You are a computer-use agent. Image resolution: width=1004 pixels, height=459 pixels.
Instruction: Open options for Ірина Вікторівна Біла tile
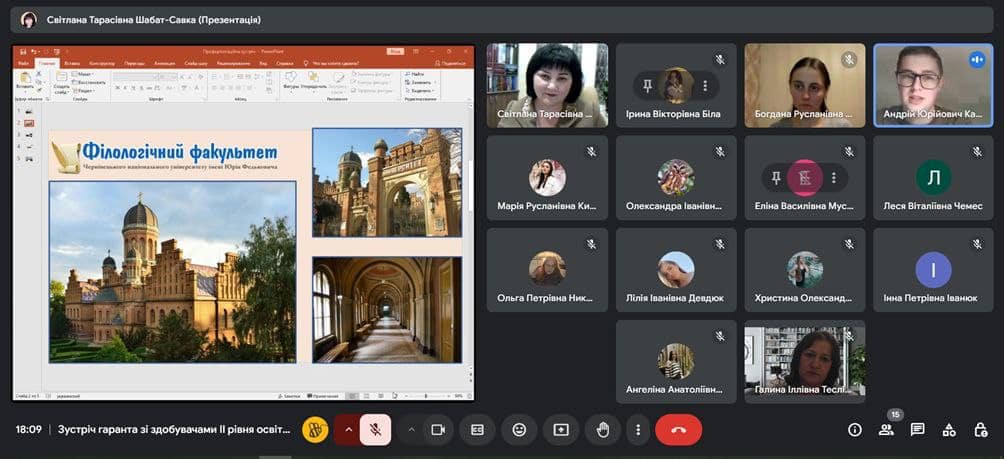coord(705,86)
